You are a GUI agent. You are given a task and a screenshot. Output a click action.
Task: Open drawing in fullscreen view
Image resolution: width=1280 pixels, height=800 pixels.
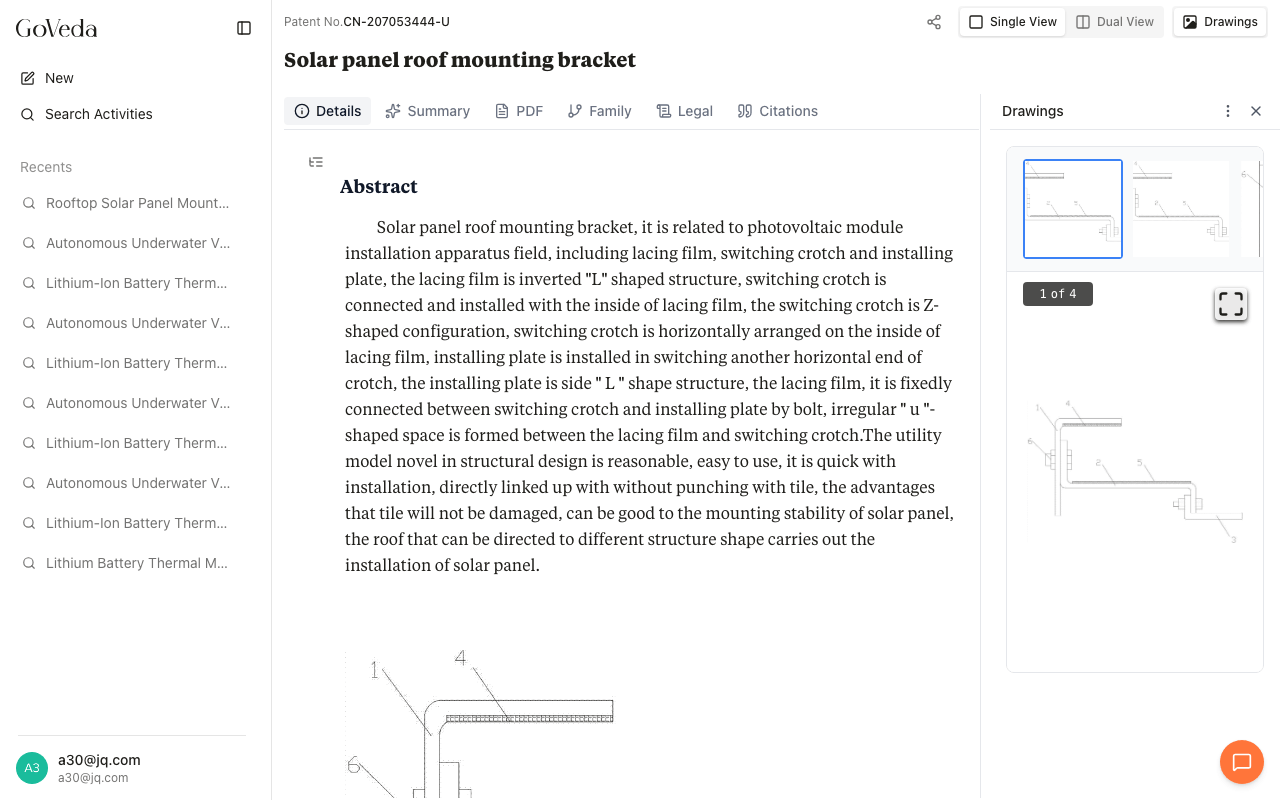click(1231, 304)
